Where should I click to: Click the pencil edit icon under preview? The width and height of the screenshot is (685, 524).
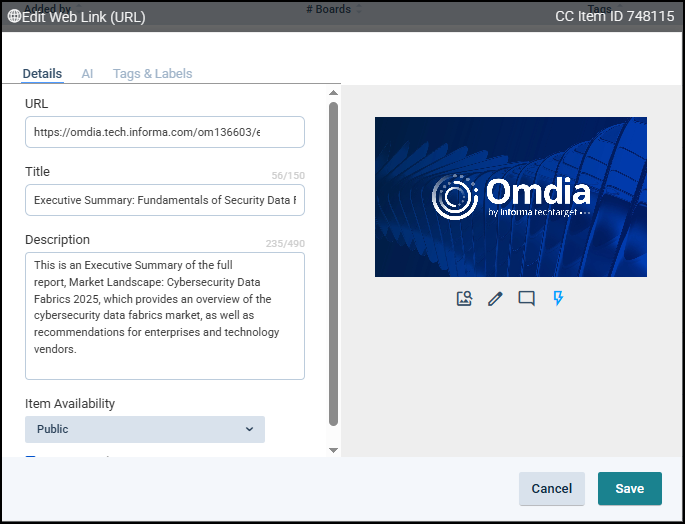tap(495, 298)
